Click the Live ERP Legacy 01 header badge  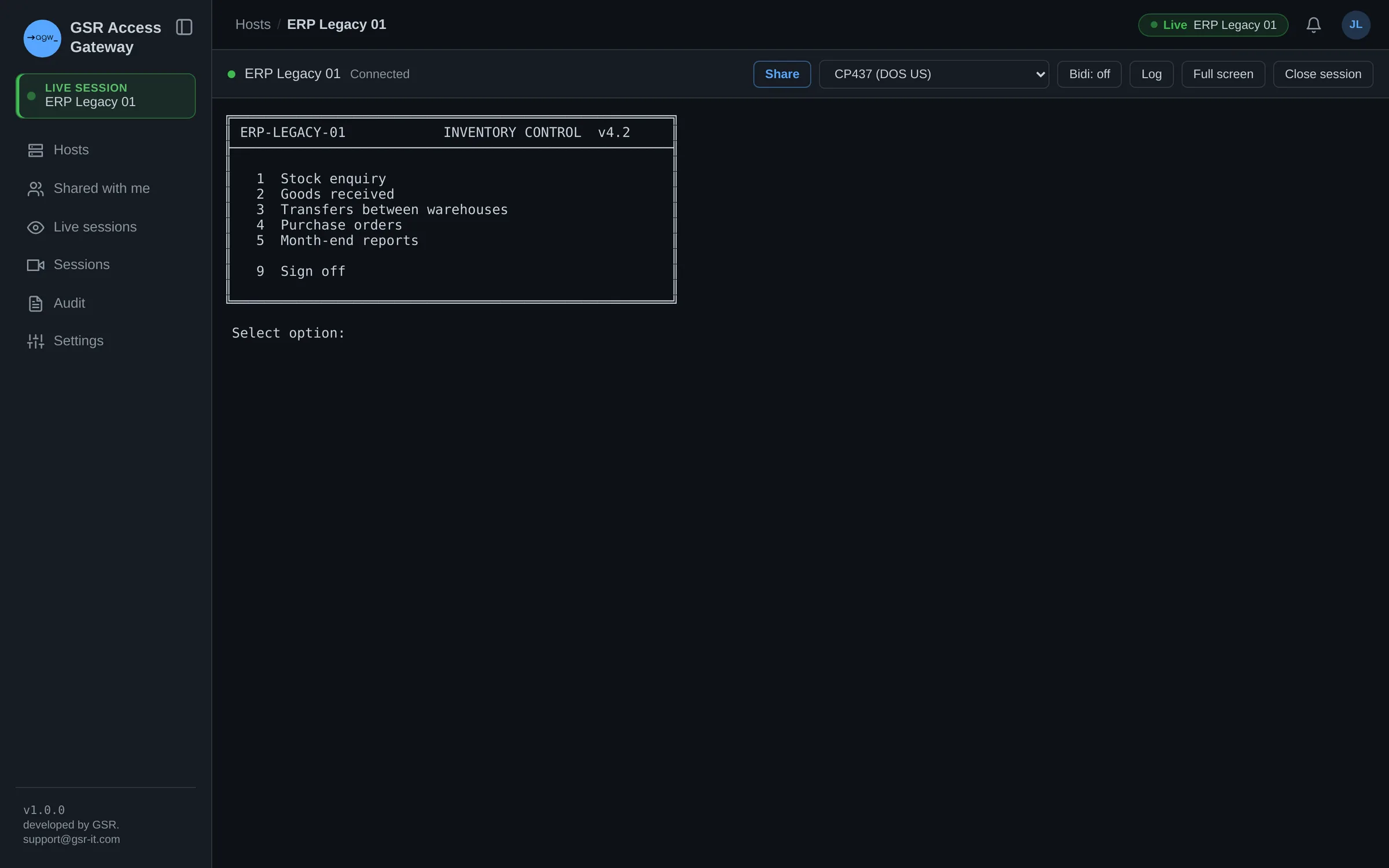pos(1213,25)
